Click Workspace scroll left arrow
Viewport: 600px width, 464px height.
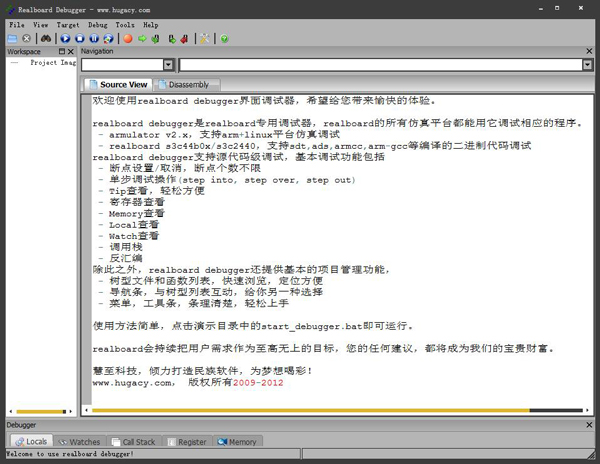click(11, 412)
